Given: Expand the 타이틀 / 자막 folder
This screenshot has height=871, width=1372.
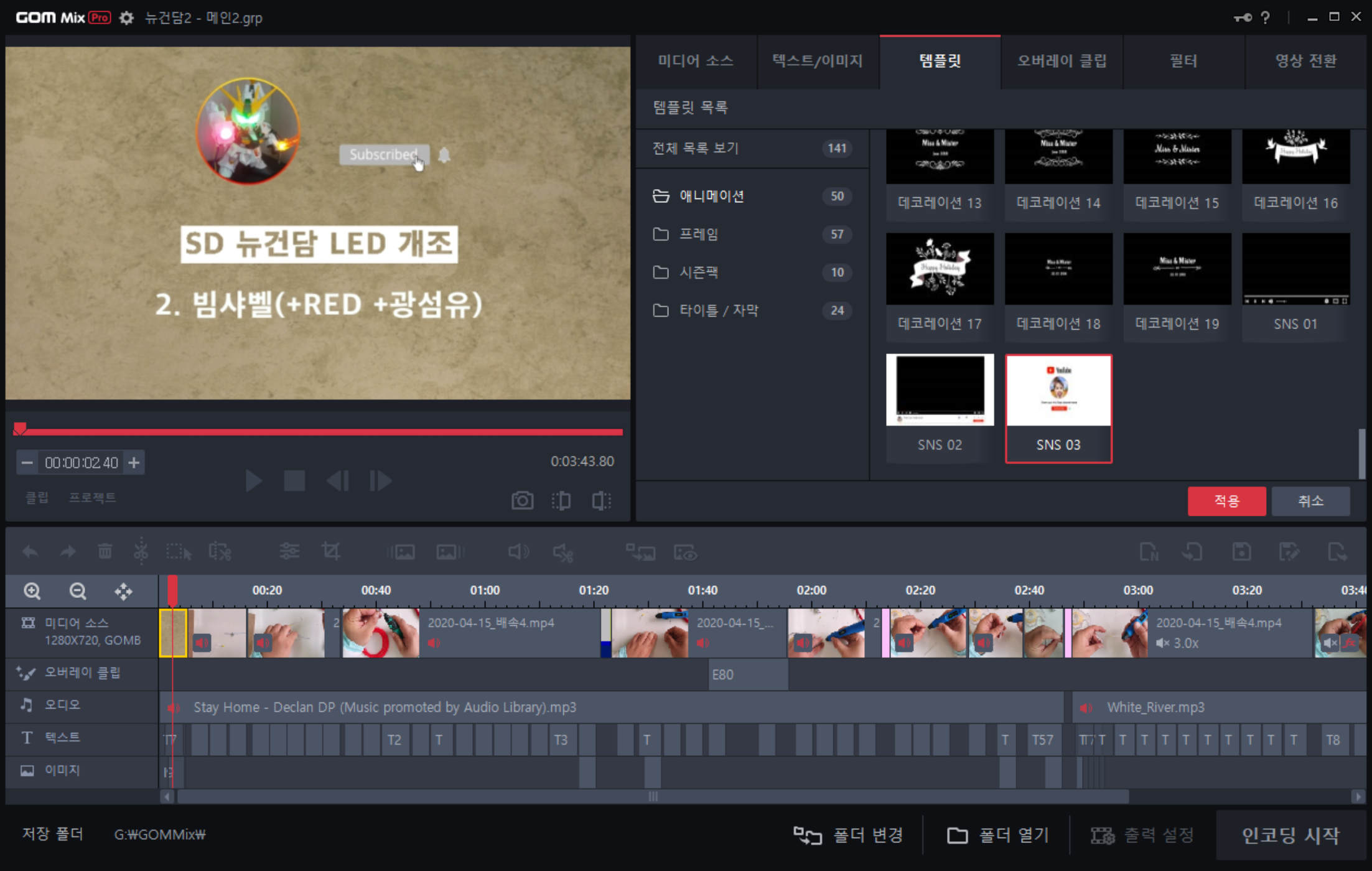Looking at the screenshot, I should [x=718, y=310].
